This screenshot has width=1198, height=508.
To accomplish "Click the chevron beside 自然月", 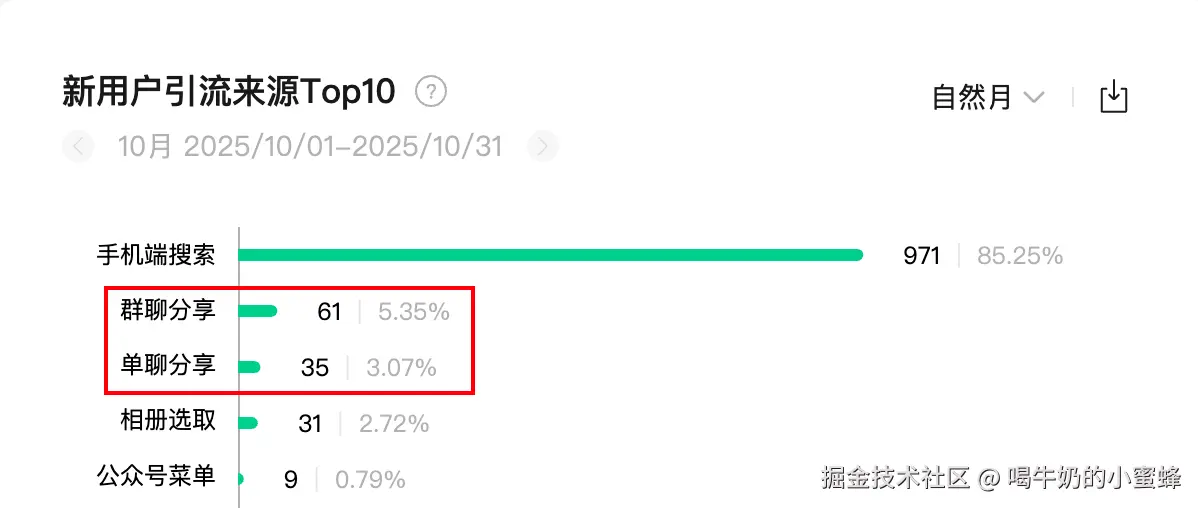I will point(1034,98).
